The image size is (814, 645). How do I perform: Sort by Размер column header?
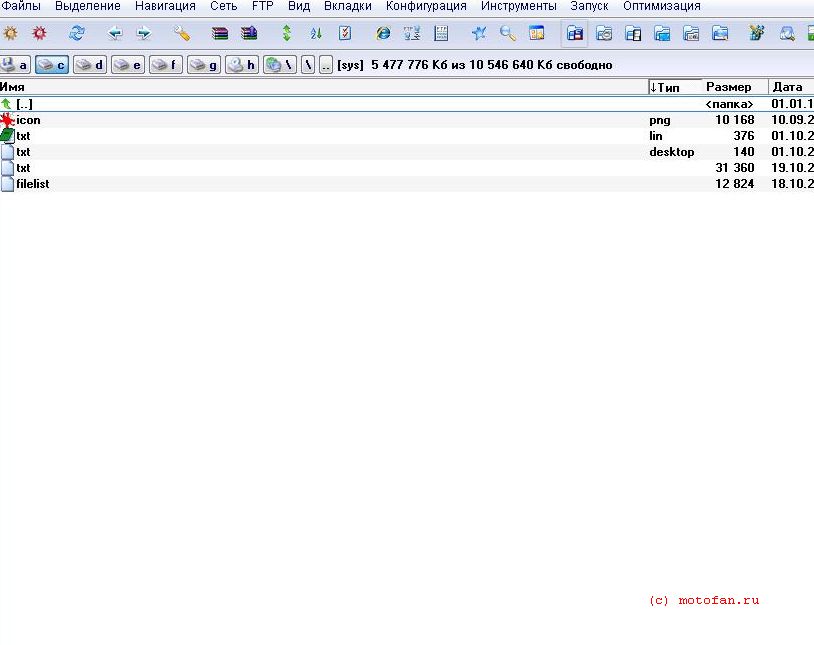click(x=735, y=87)
